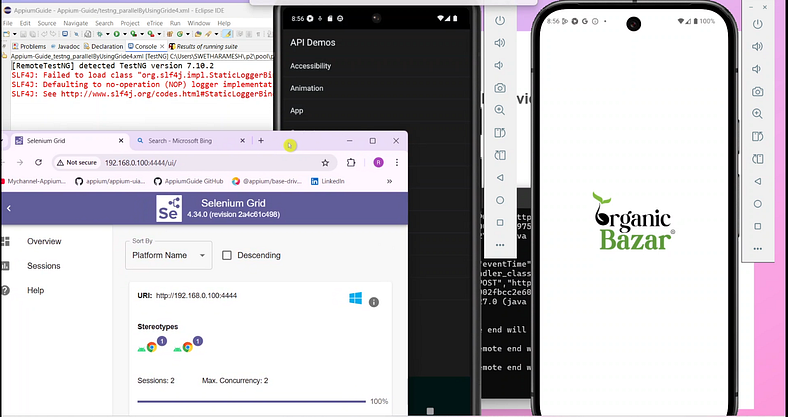This screenshot has width=788, height=417.
Task: Switch to Problems tab in Eclipse
Action: point(29,46)
